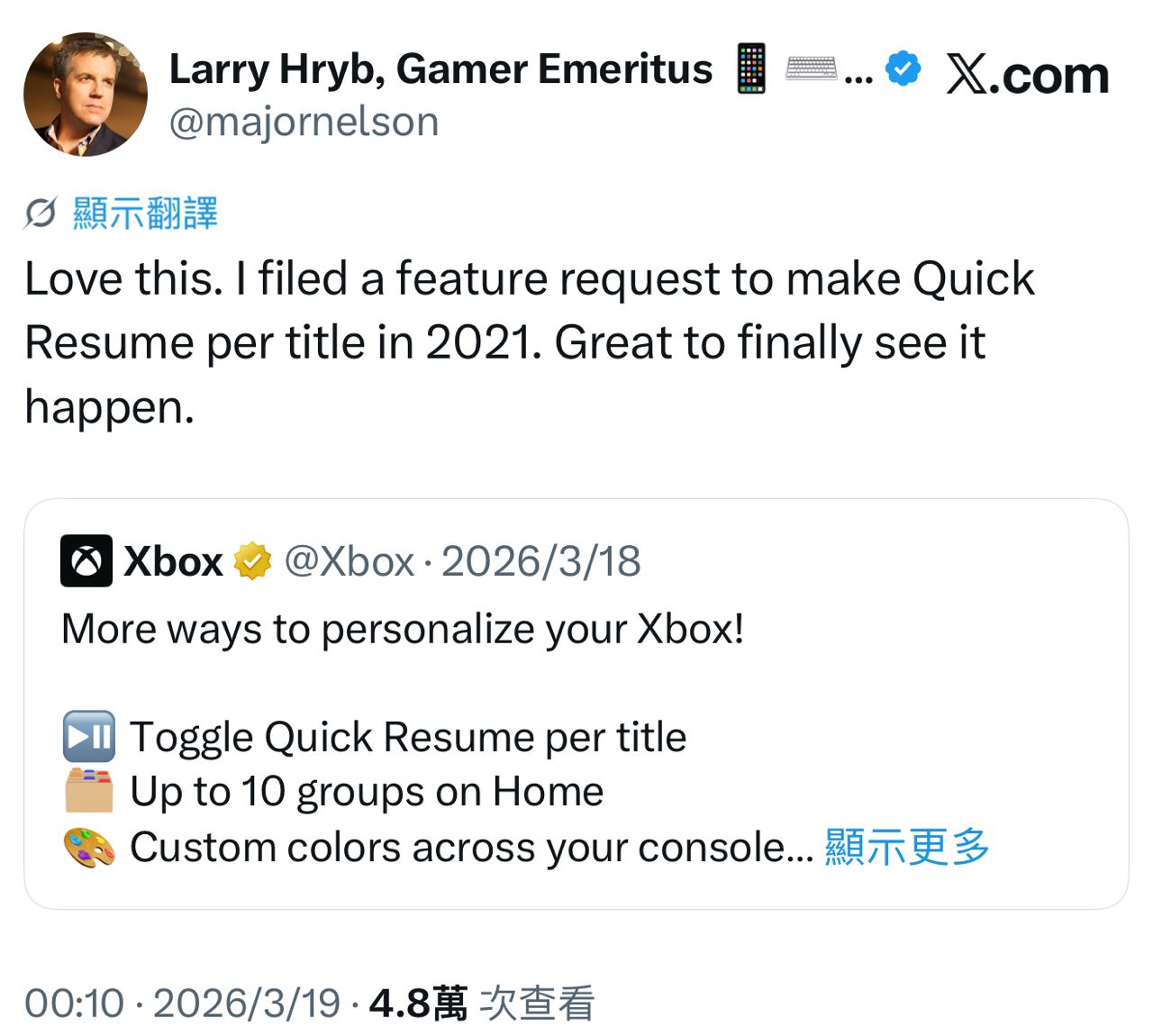Click the gold verified badge next to Xbox

click(x=252, y=561)
